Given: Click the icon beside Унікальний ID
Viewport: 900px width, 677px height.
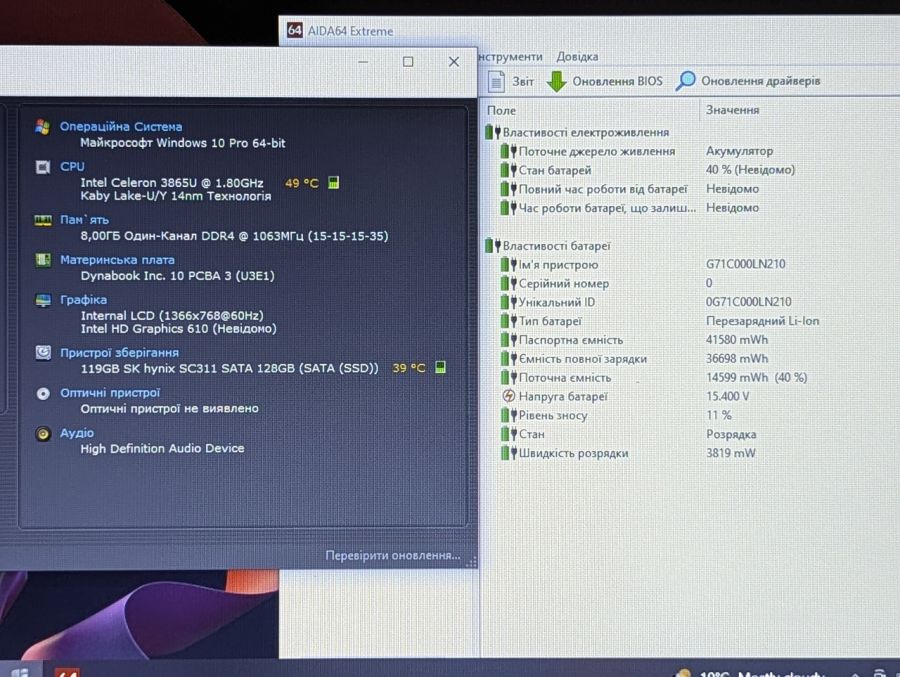Looking at the screenshot, I should click(x=508, y=302).
